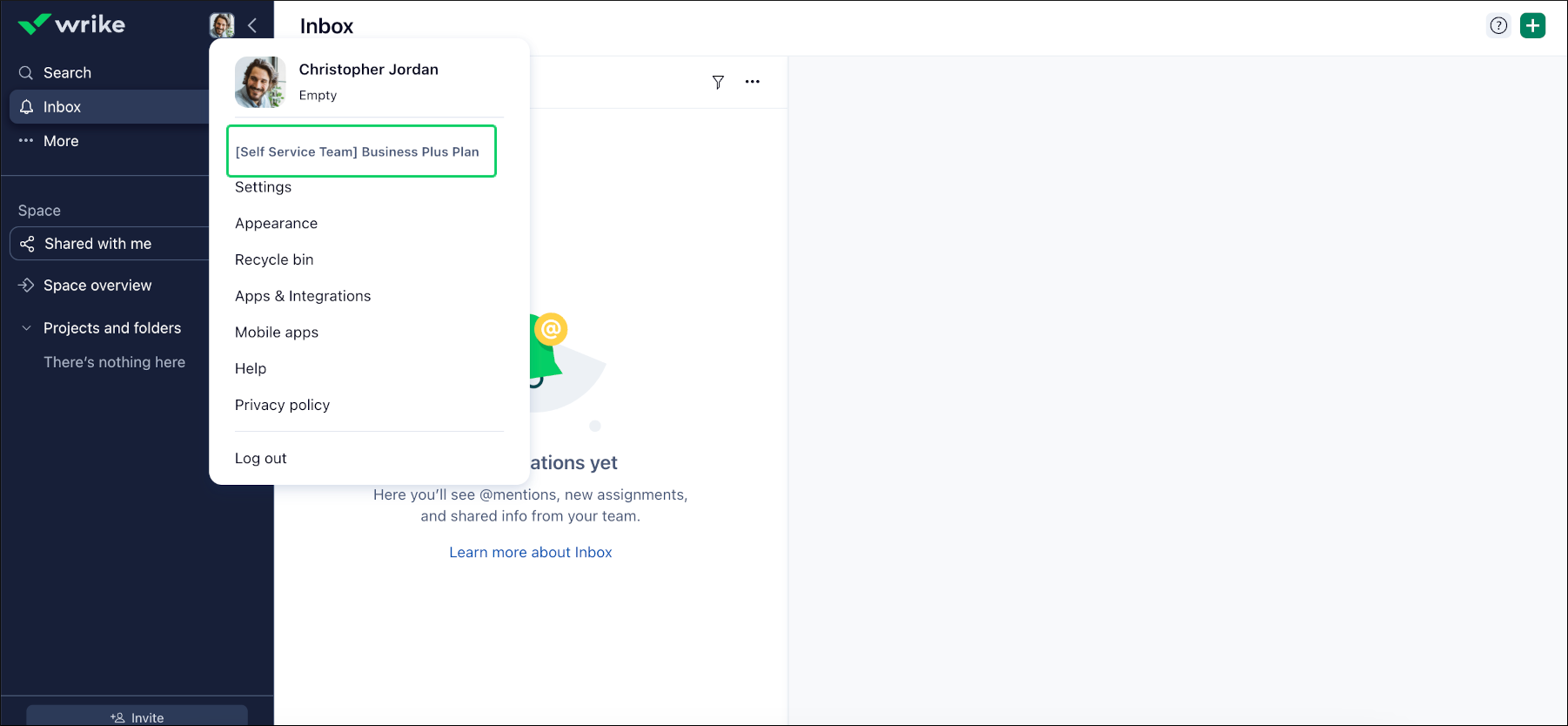Open Space overview
Screen dimensions: 1568x726
click(97, 286)
